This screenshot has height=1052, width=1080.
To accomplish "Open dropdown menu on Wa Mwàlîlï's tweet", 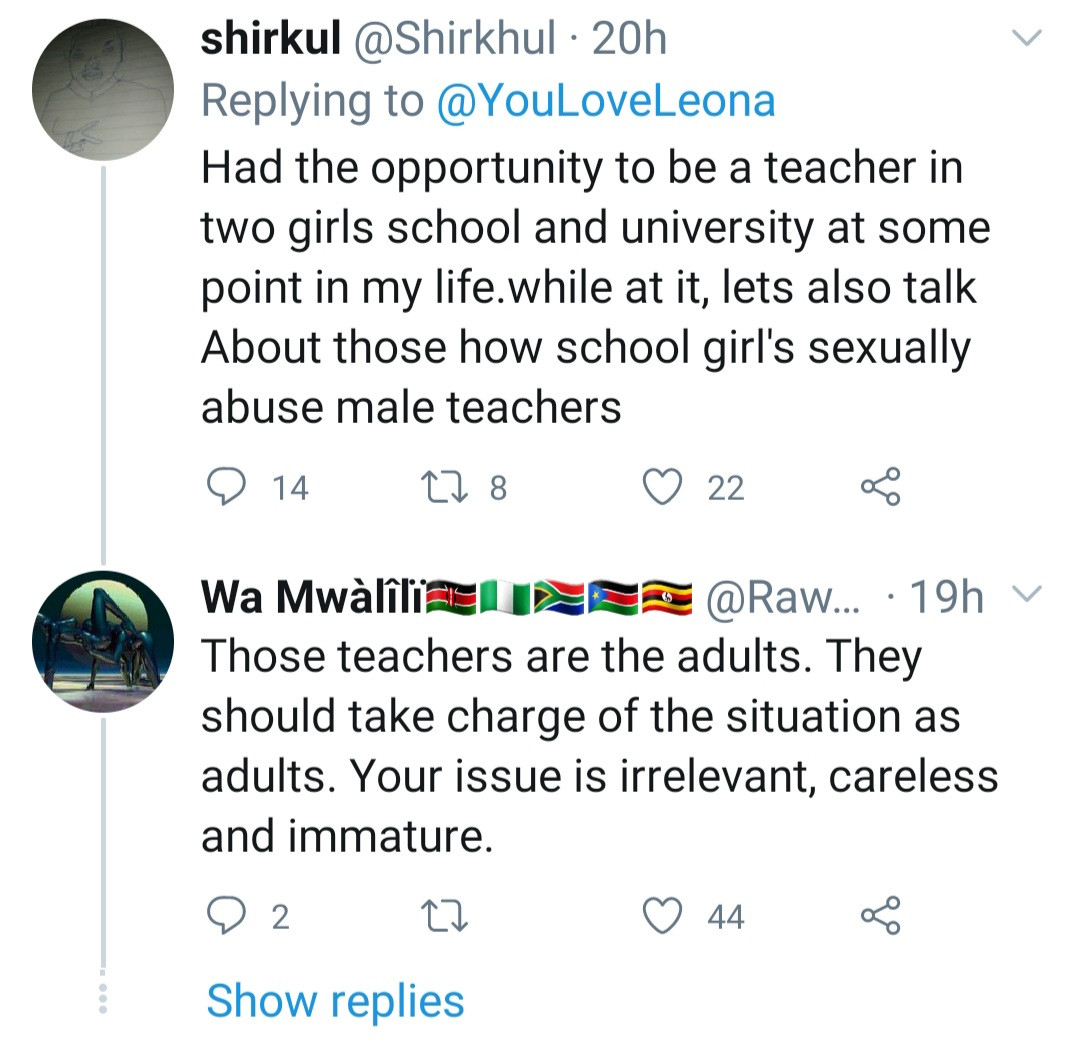I will pos(1027,597).
